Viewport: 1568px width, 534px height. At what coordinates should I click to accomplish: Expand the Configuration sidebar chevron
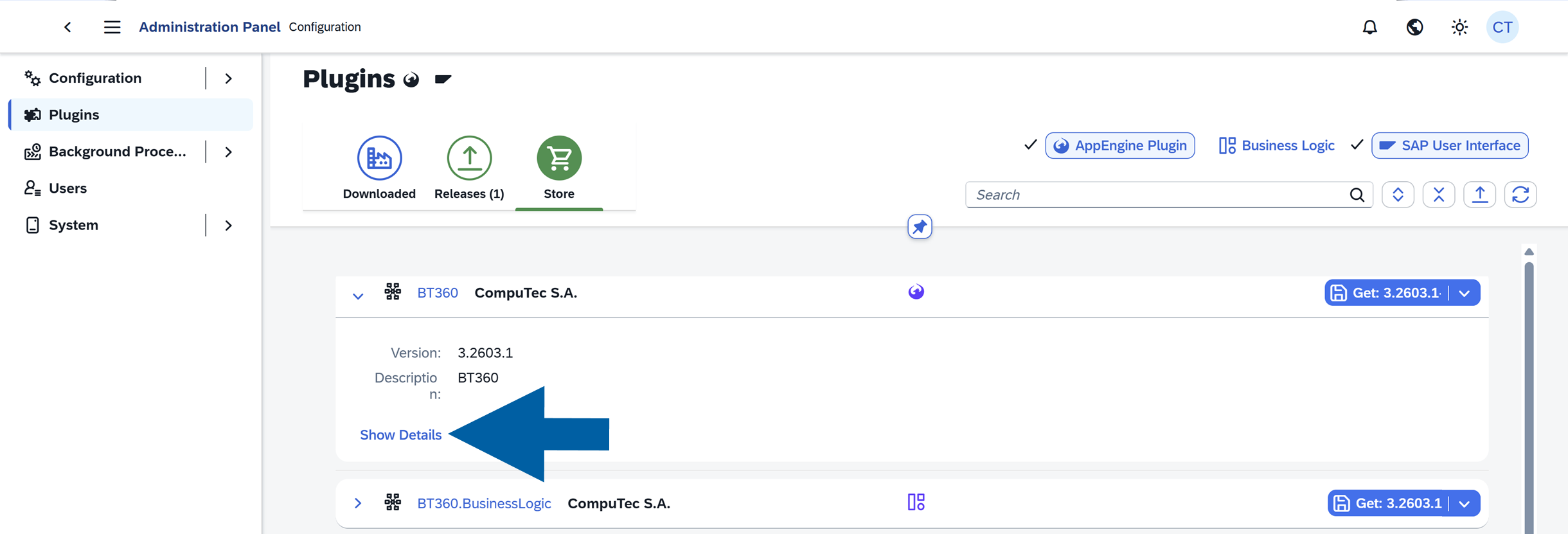coord(229,78)
